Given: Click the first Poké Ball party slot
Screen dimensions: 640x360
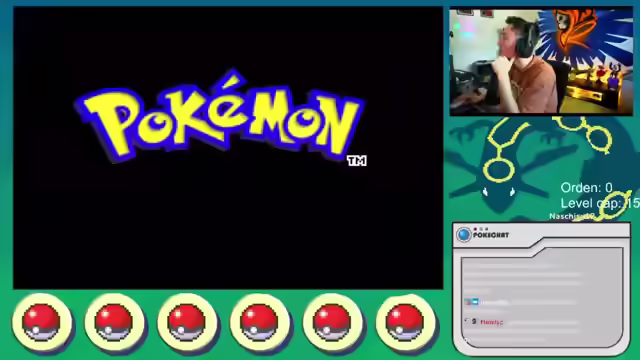Looking at the screenshot, I should 42,322.
